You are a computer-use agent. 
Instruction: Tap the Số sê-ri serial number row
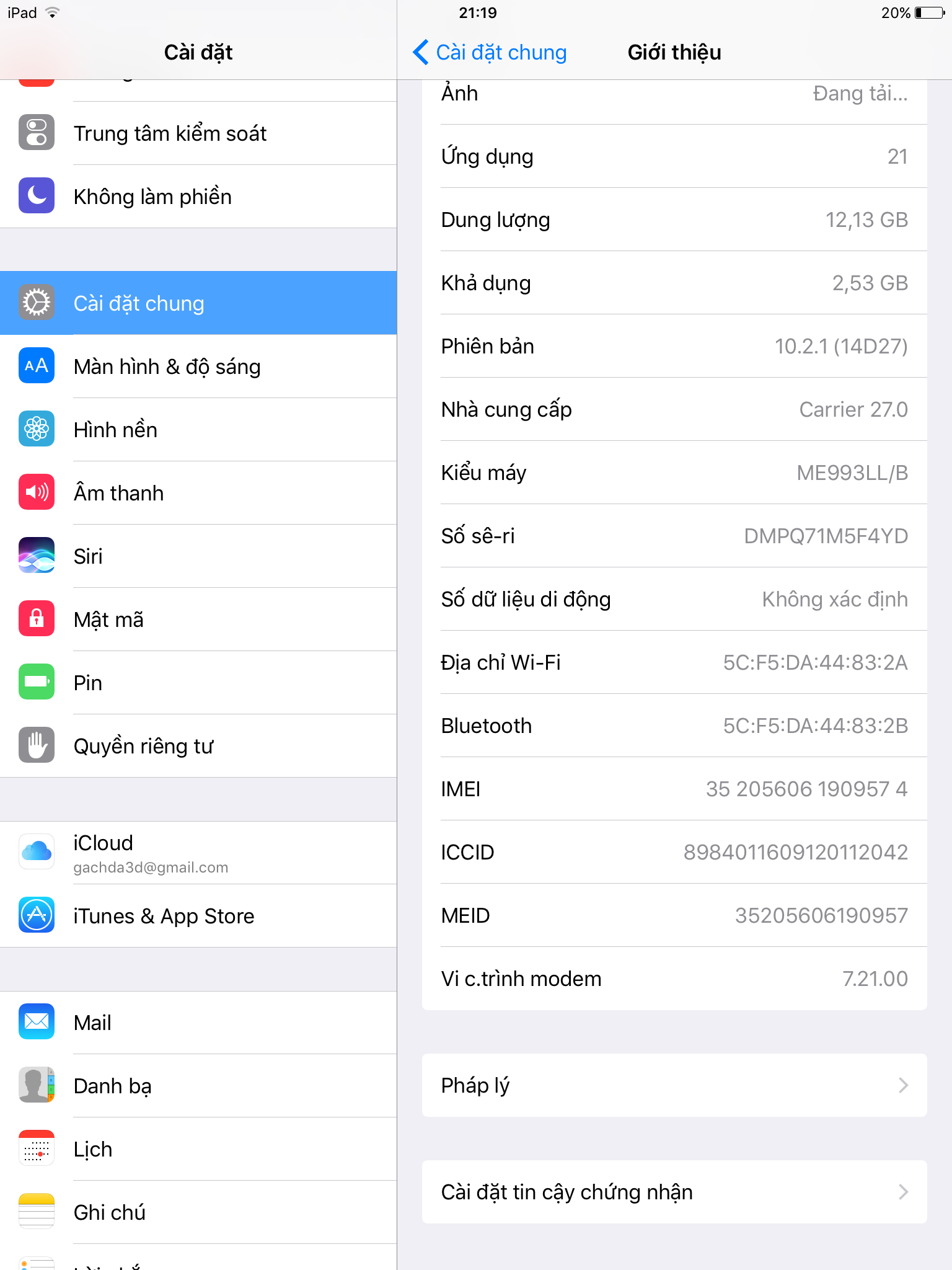pyautogui.click(x=674, y=536)
